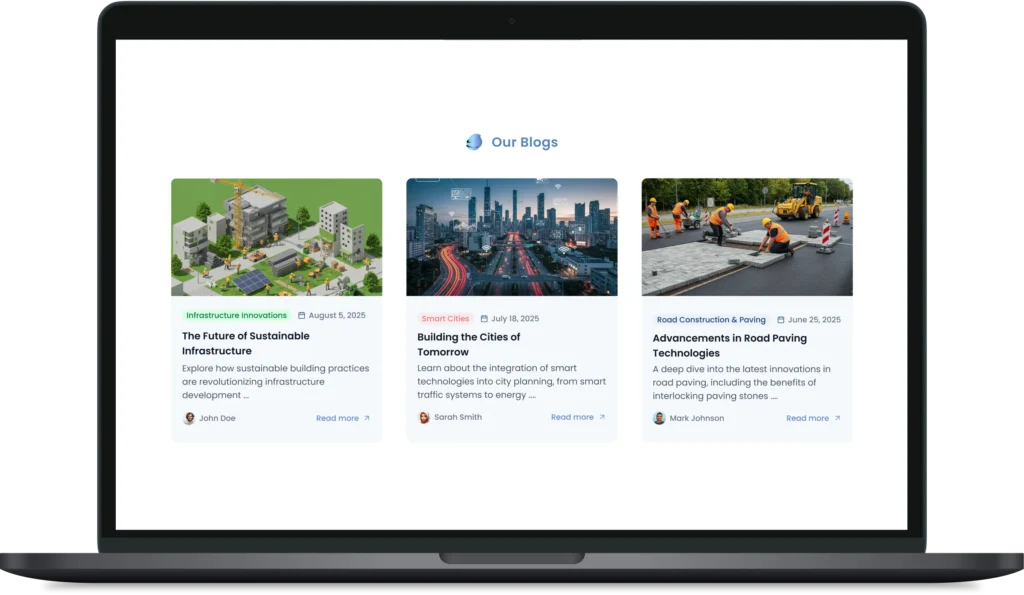The image size is (1024, 595).
Task: Open The Future of Sustainable Infrastructure title
Action: [x=246, y=343]
